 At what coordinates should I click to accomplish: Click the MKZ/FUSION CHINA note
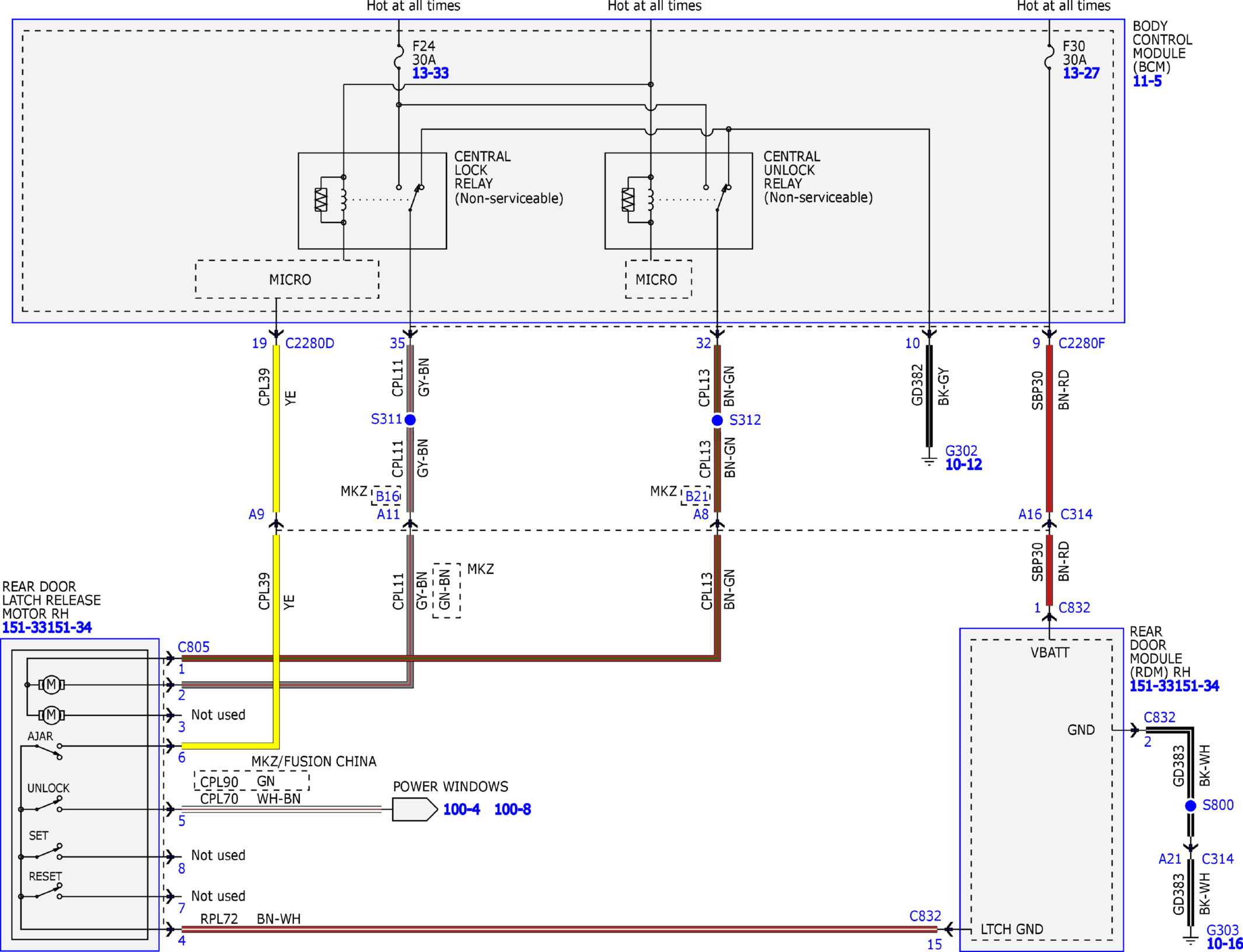point(314,761)
